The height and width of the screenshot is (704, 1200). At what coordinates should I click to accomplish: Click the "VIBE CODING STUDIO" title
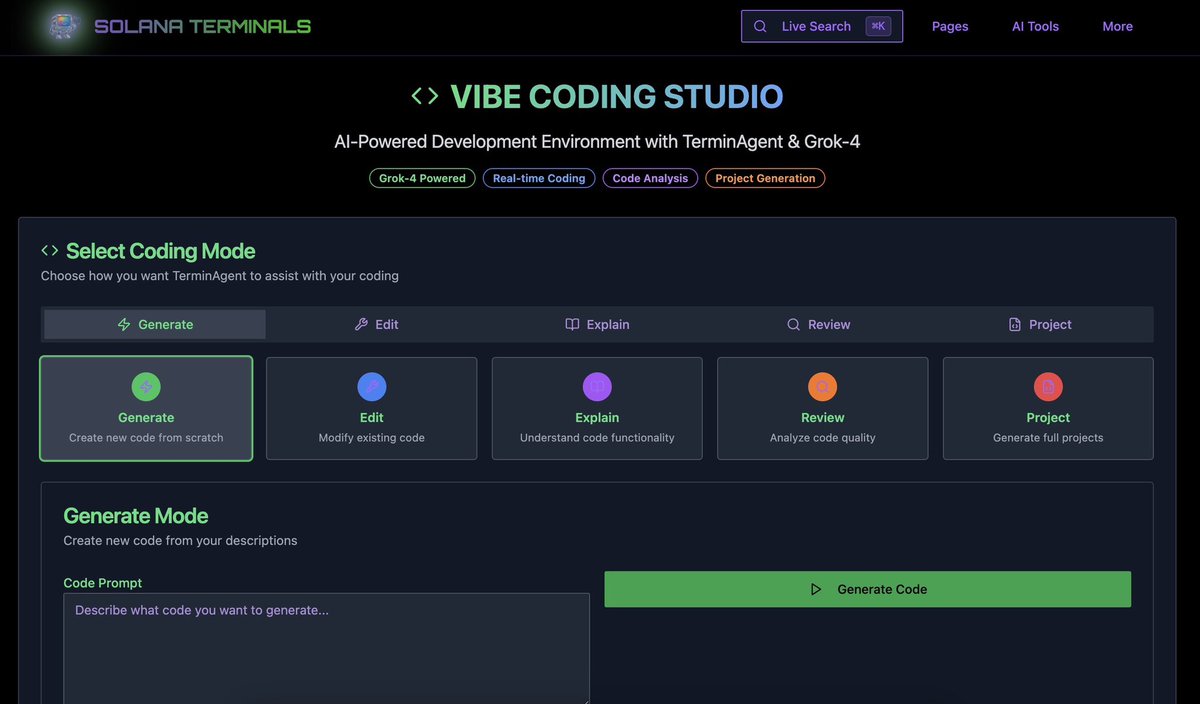(x=617, y=97)
